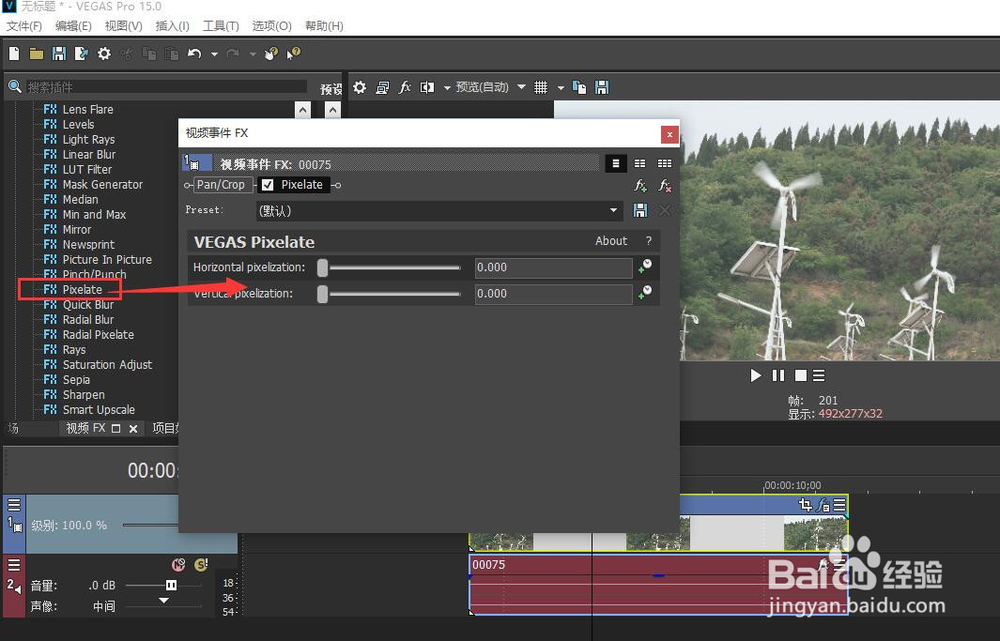
Task: Click About in VEGAS Pixelate header
Action: [x=611, y=241]
